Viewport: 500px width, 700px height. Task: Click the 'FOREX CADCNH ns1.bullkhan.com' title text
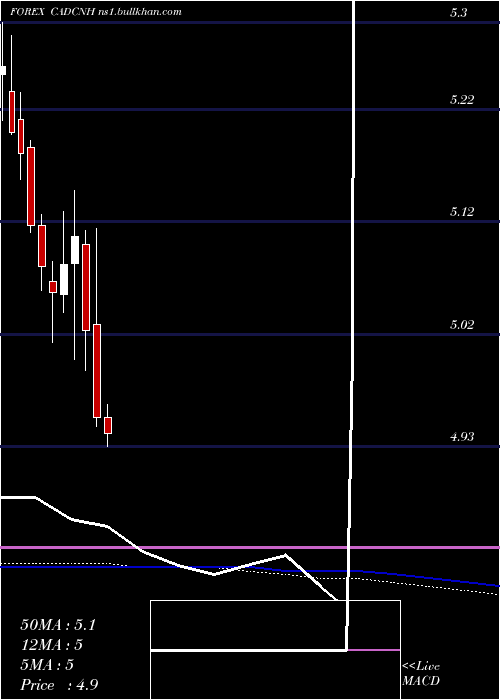point(96,12)
